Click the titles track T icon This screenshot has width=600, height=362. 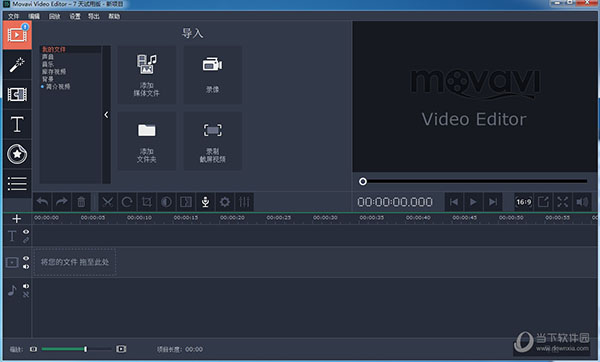point(12,236)
